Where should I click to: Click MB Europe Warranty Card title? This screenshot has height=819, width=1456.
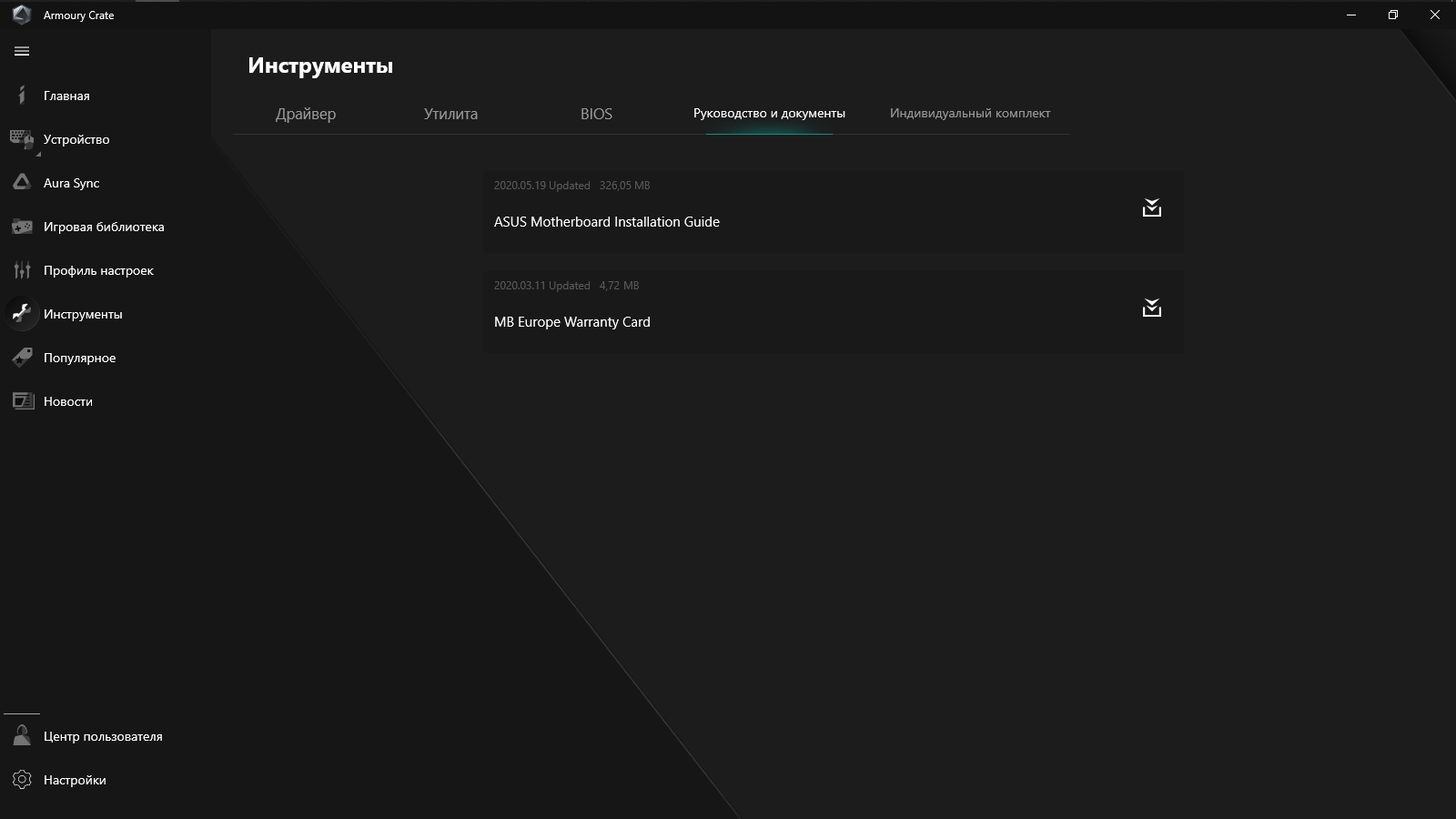(571, 322)
